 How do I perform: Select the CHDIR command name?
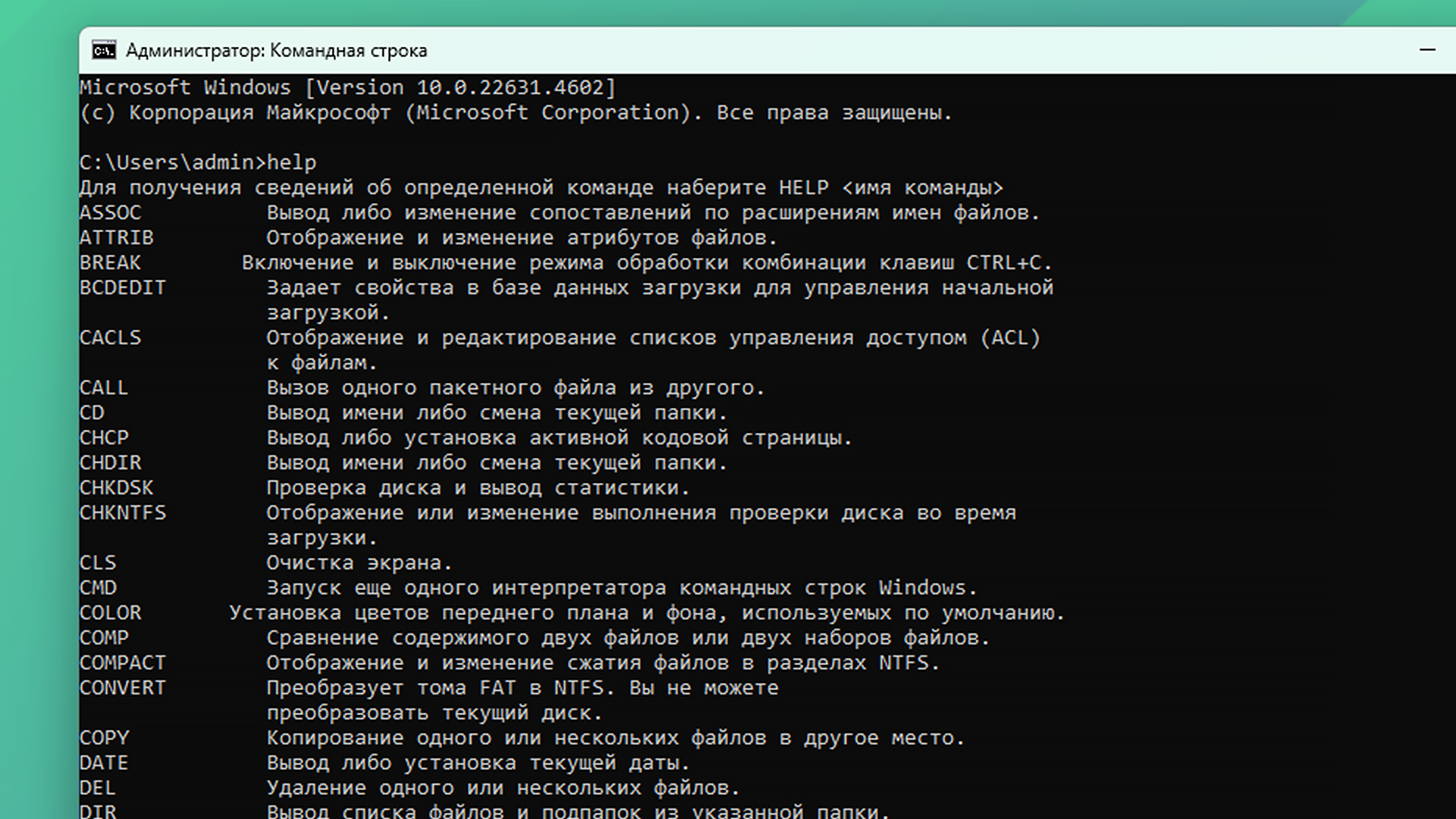coord(110,463)
